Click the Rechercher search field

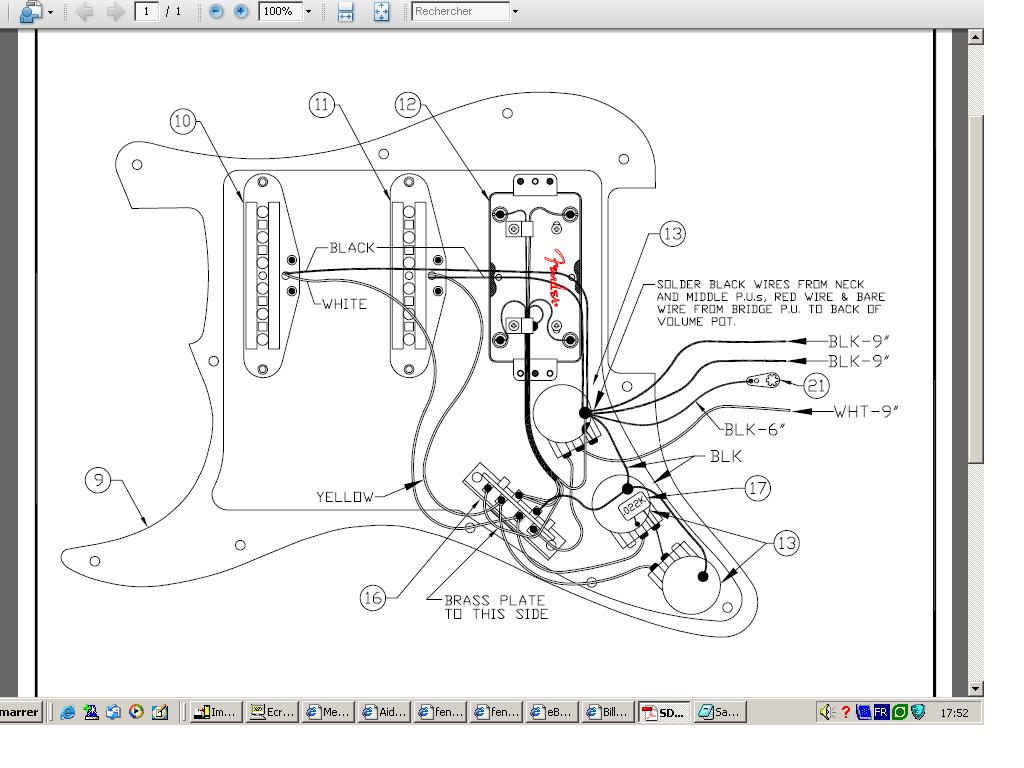click(460, 11)
